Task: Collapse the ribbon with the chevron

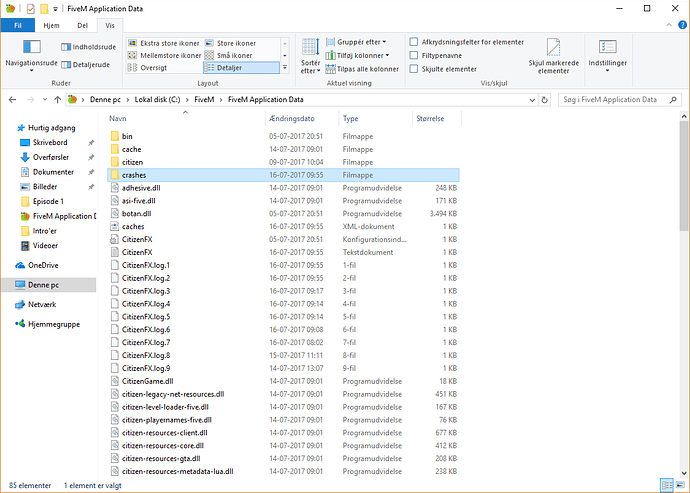Action: [669, 25]
